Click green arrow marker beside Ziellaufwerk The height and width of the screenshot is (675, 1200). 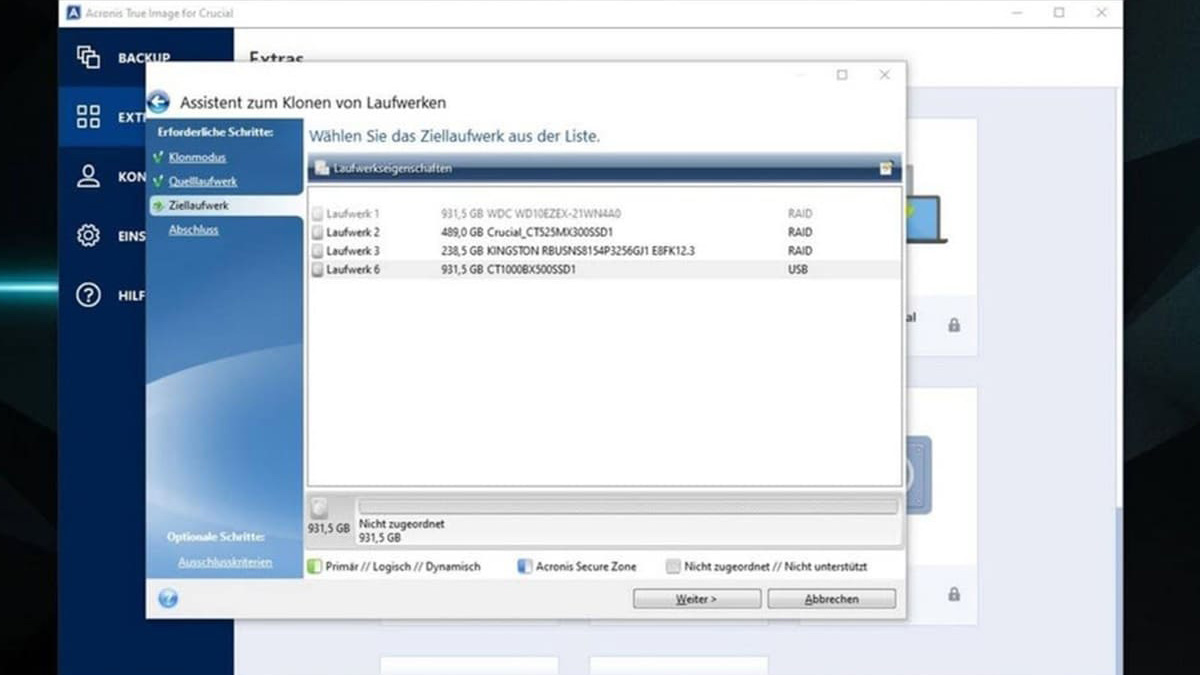158,206
